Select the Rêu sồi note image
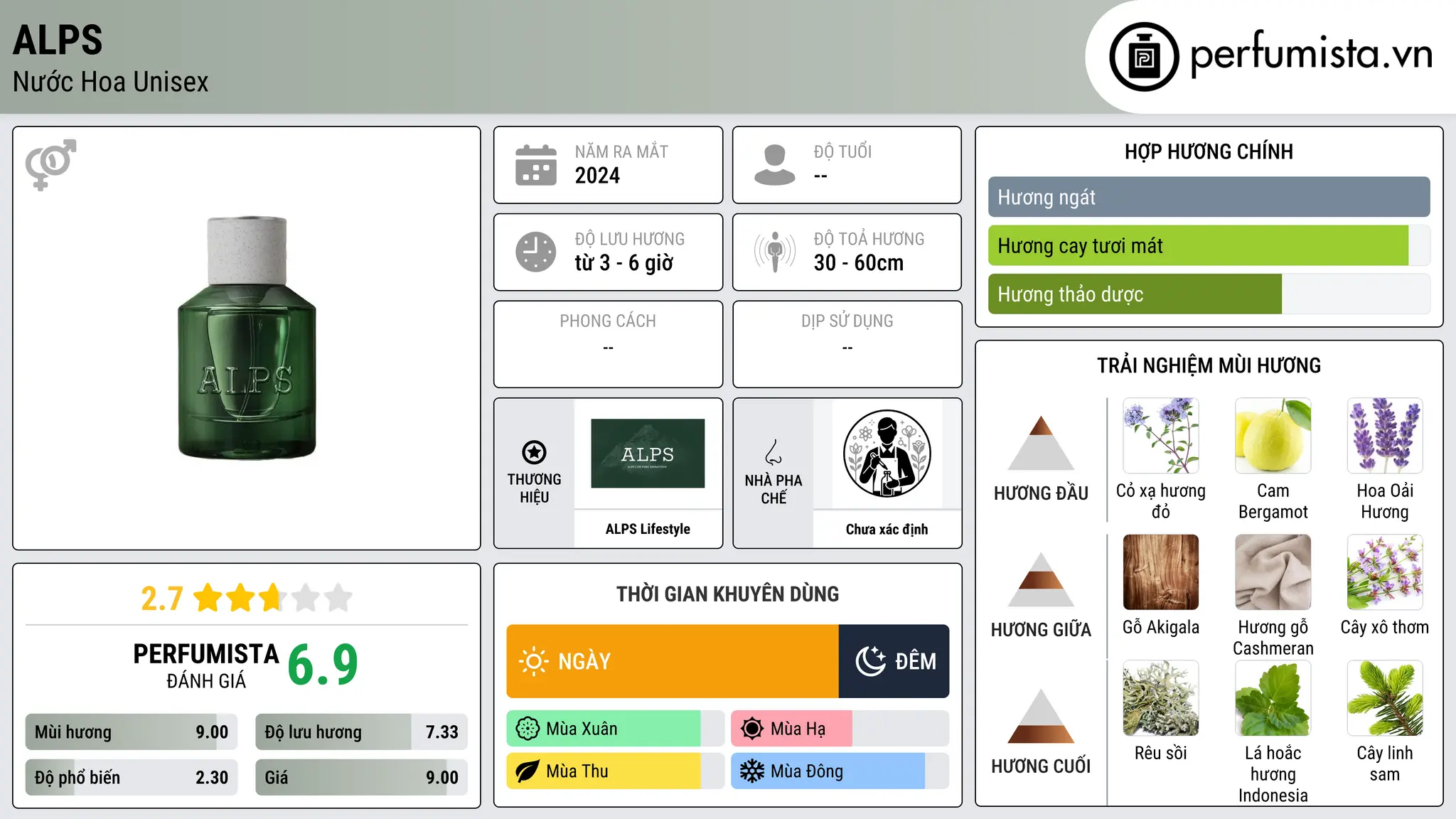The width and height of the screenshot is (1456, 819). [x=1161, y=698]
